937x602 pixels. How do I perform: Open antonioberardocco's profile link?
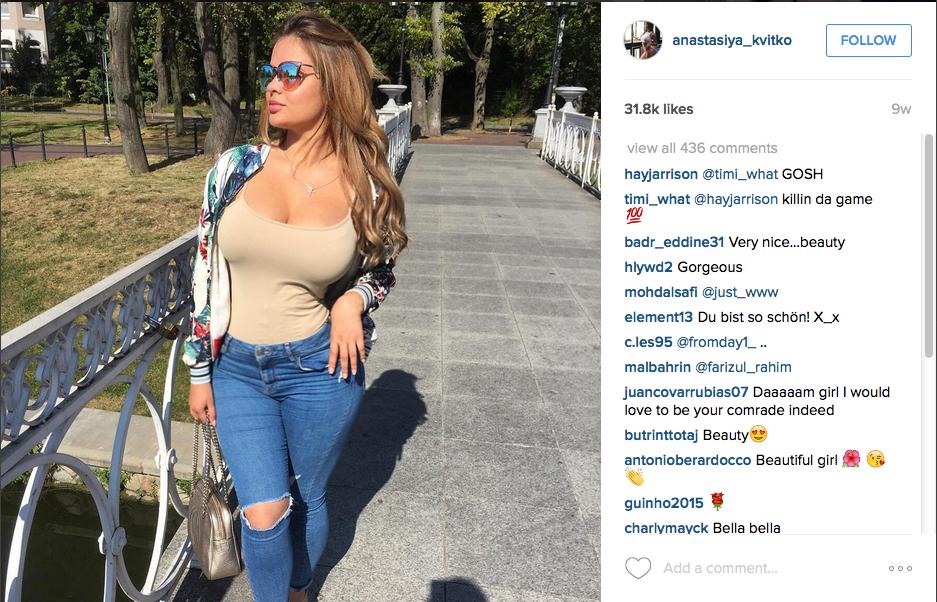coord(688,460)
